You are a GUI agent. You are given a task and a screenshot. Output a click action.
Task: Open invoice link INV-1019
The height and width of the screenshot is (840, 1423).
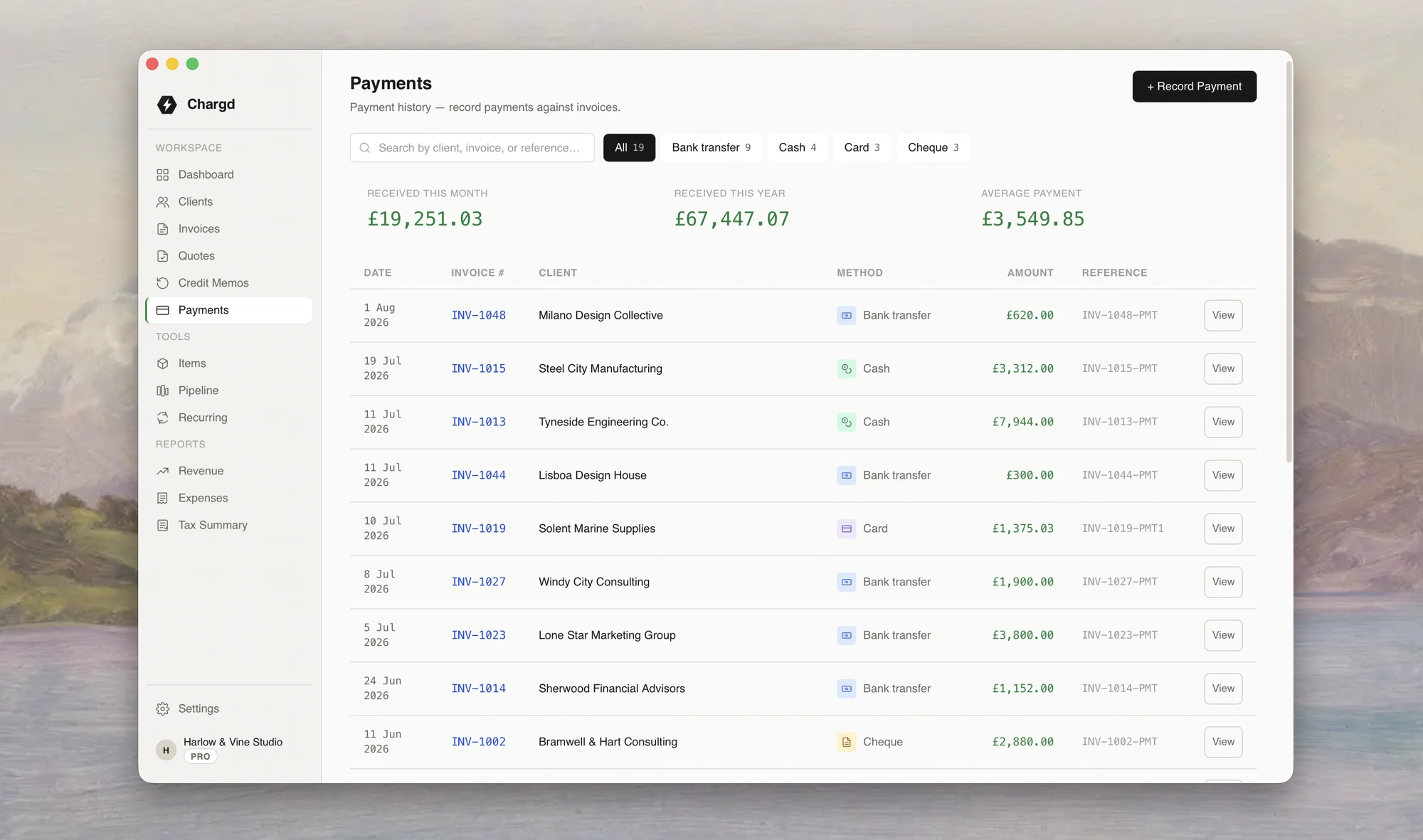pyautogui.click(x=478, y=528)
